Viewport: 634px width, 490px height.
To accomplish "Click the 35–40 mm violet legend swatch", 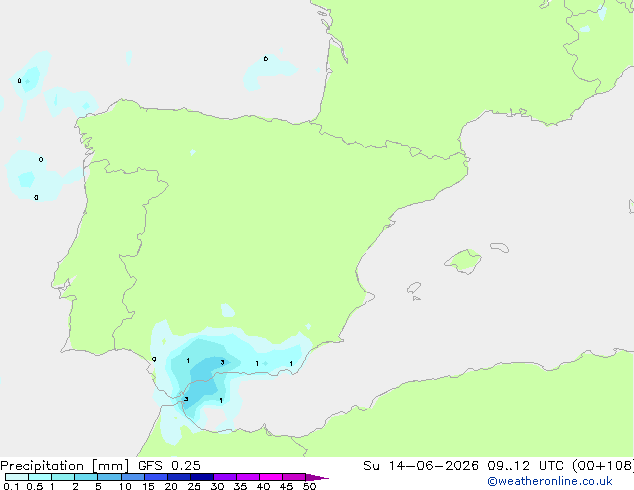I will click(248, 477).
